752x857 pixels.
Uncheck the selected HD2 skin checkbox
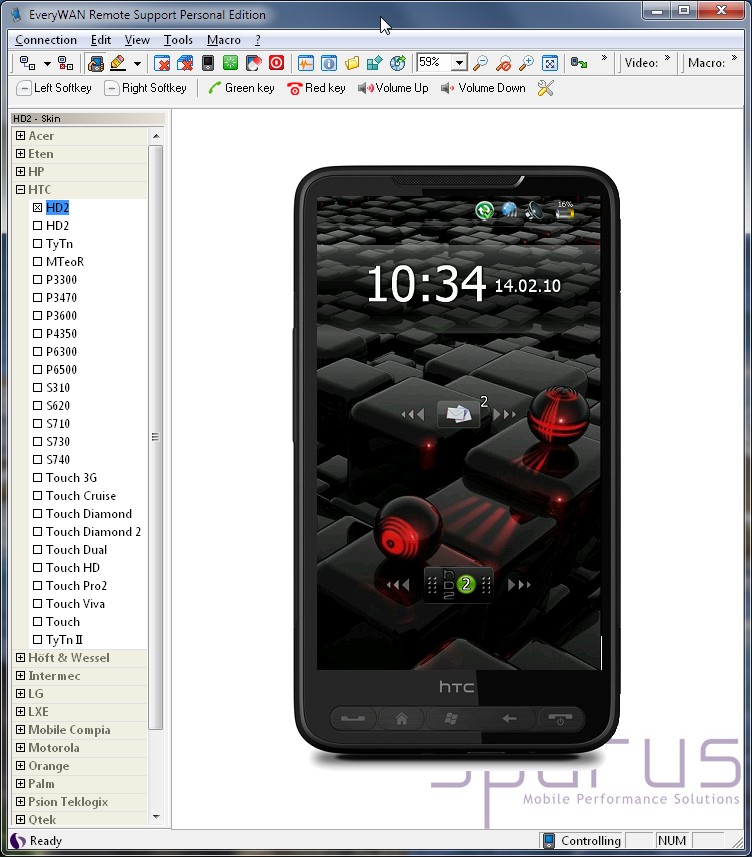tap(37, 208)
